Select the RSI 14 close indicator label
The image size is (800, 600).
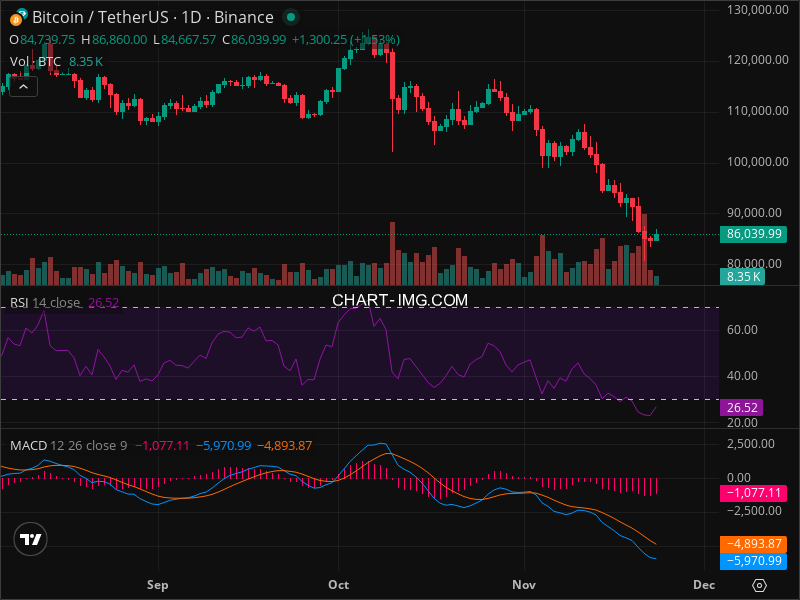tap(46, 303)
